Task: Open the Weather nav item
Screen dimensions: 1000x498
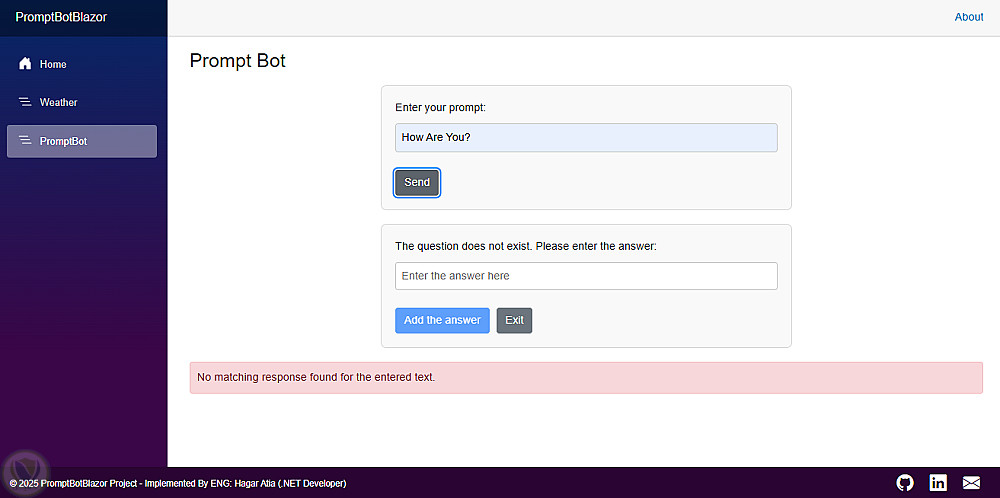Action: [58, 102]
